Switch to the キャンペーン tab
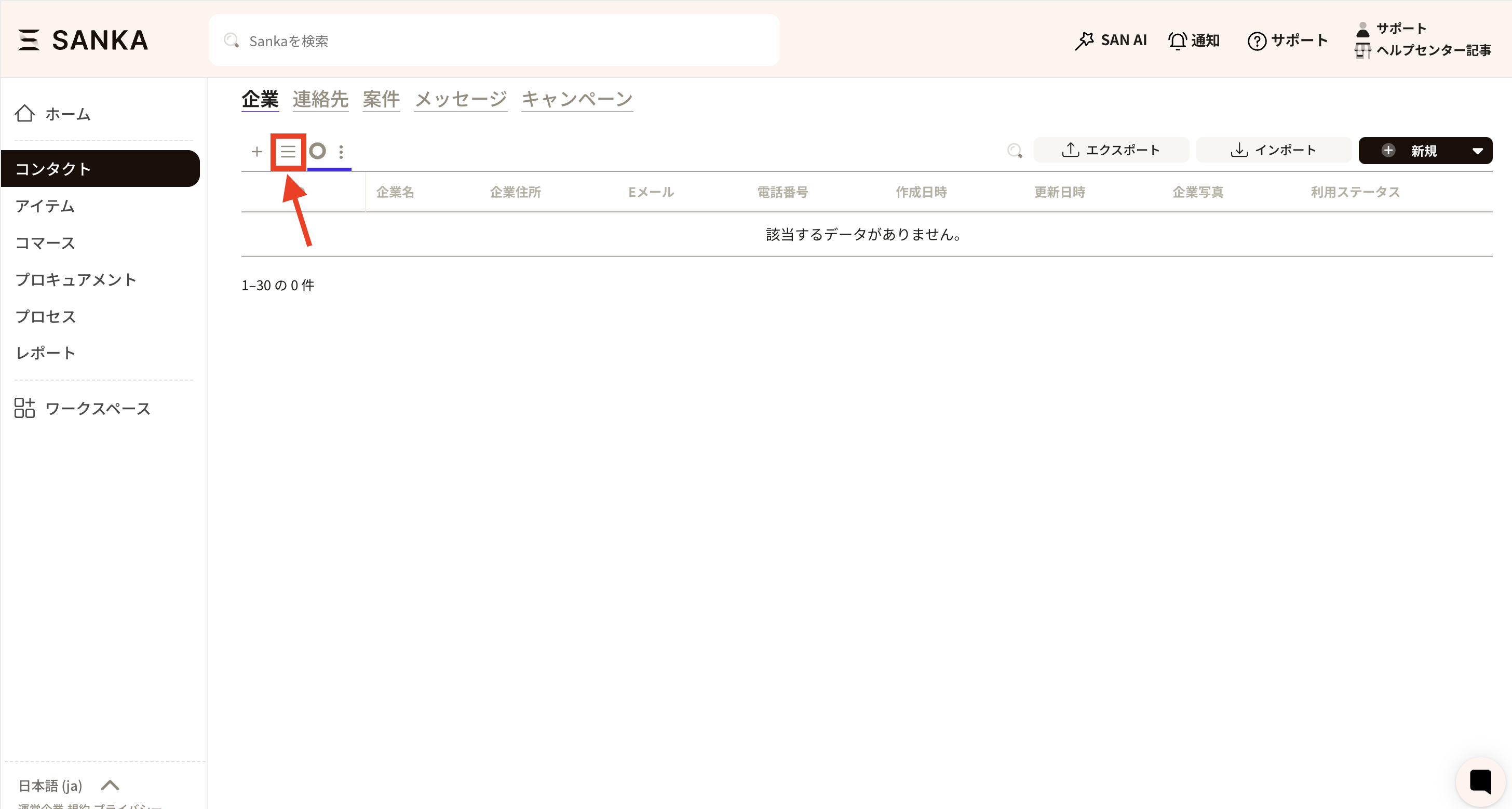This screenshot has width=1512, height=809. click(576, 99)
